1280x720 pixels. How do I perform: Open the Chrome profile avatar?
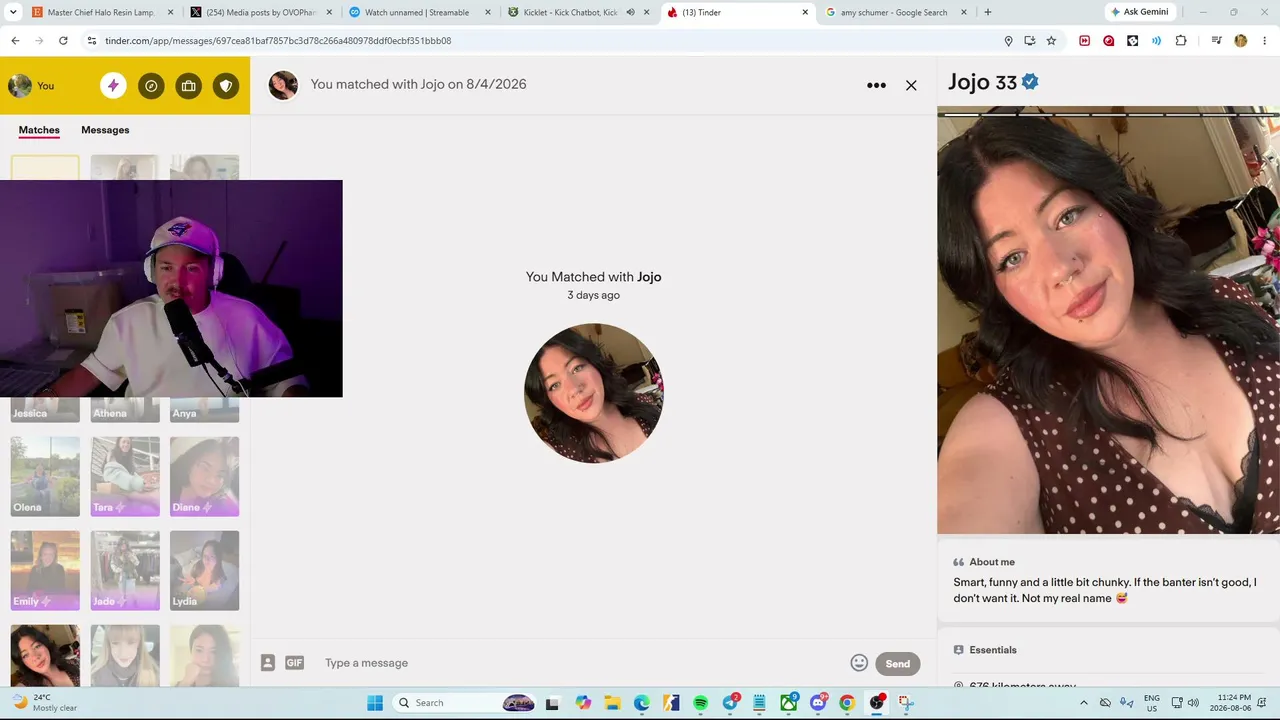click(1241, 41)
